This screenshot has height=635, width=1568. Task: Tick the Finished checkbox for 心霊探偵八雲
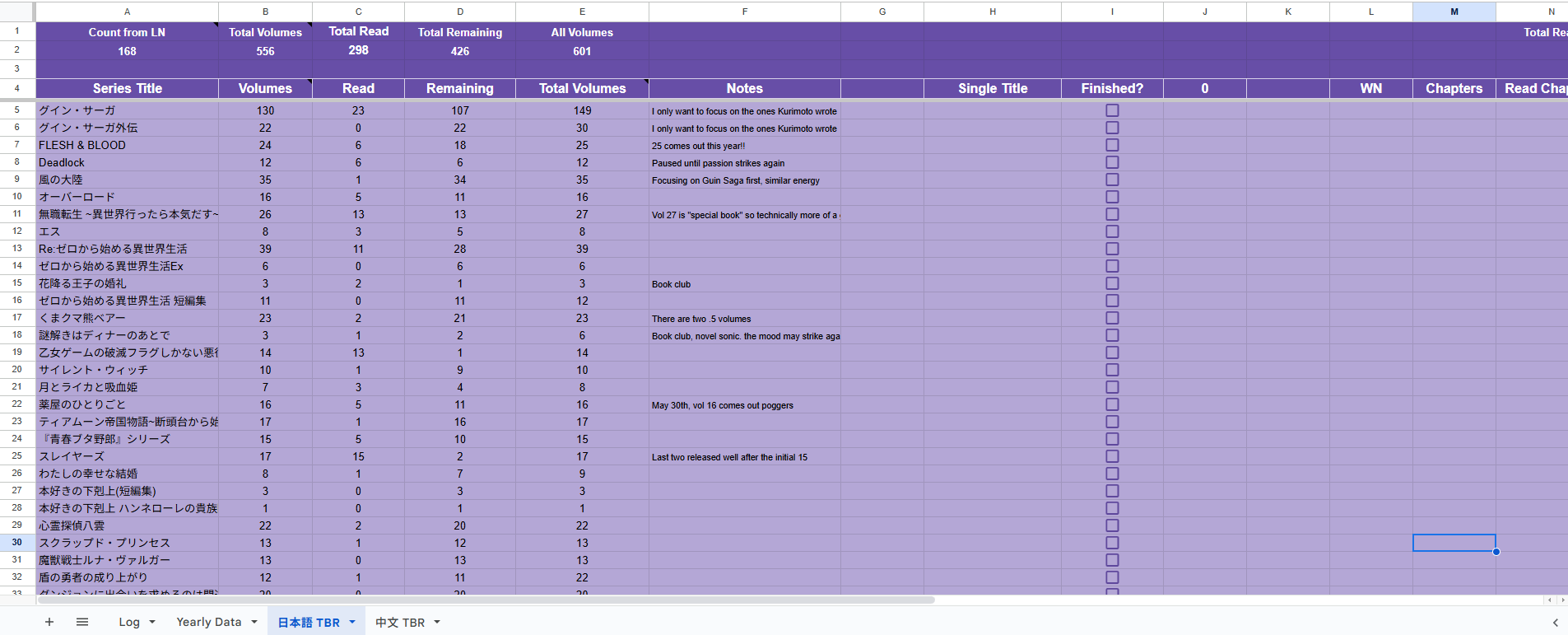(1112, 525)
